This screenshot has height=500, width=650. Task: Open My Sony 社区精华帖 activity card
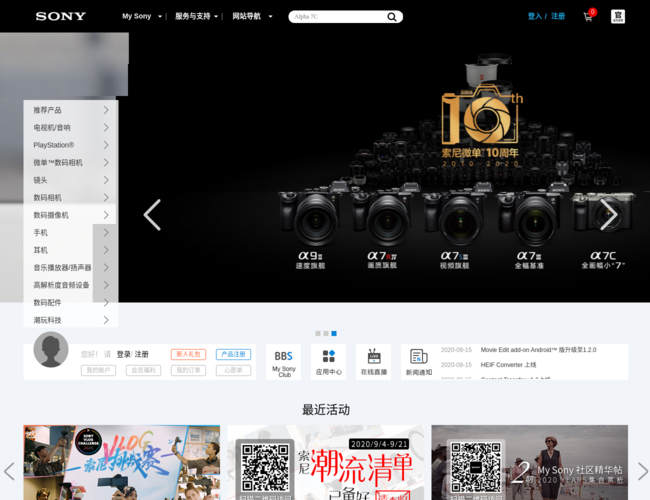pyautogui.click(x=530, y=462)
